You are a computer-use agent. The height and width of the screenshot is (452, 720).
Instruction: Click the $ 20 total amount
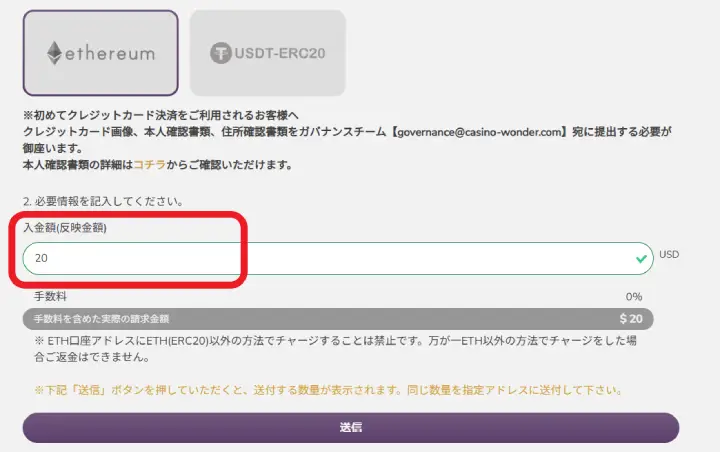(631, 318)
